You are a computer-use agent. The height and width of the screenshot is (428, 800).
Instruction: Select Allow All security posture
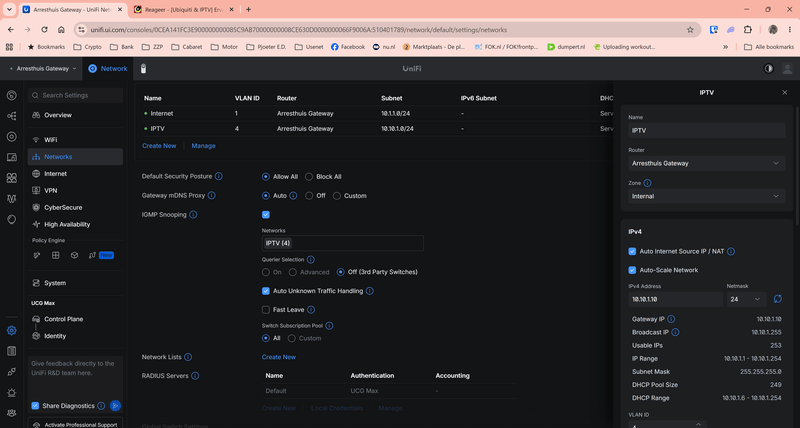pos(266,177)
